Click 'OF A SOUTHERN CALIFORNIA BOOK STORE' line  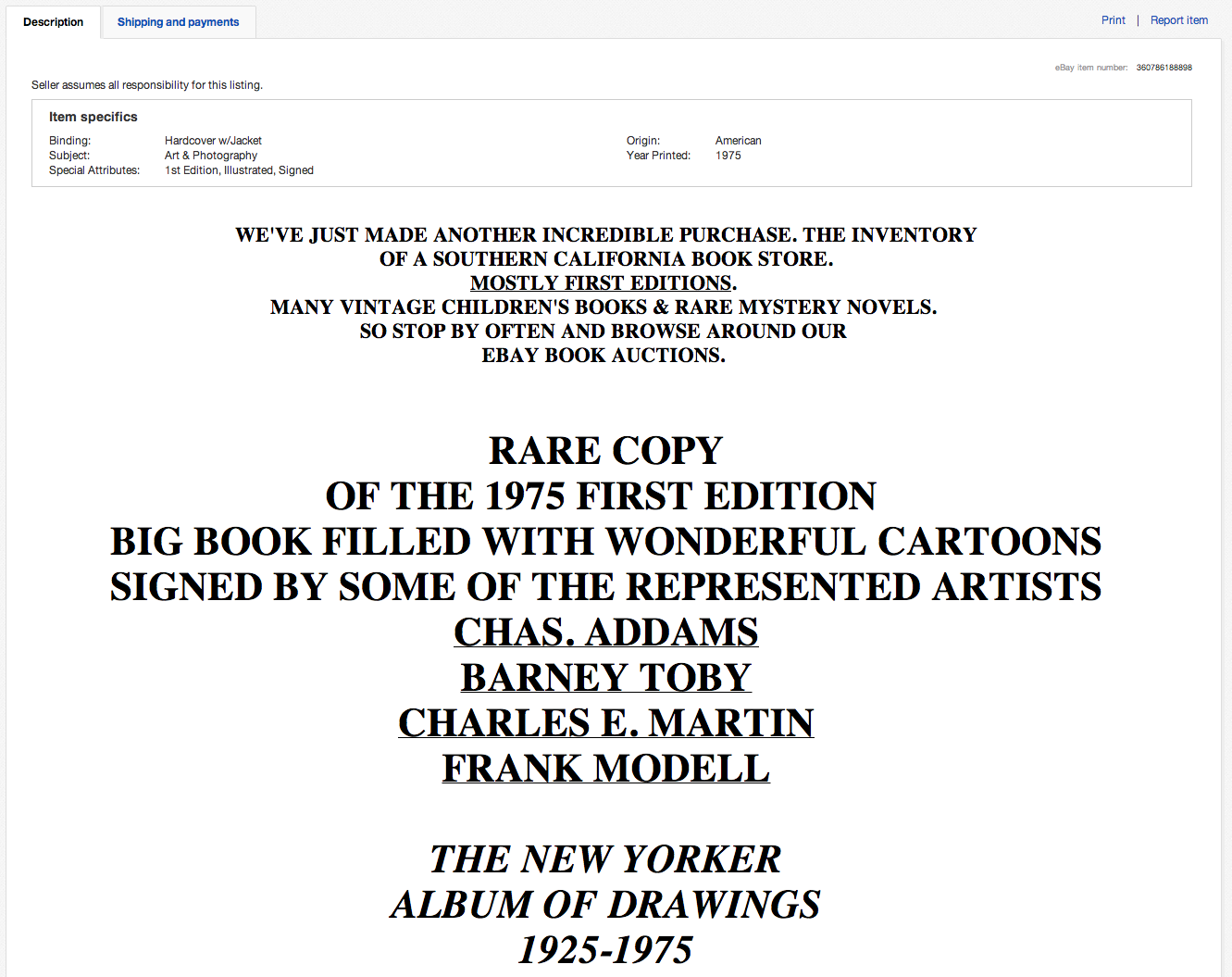tap(606, 259)
